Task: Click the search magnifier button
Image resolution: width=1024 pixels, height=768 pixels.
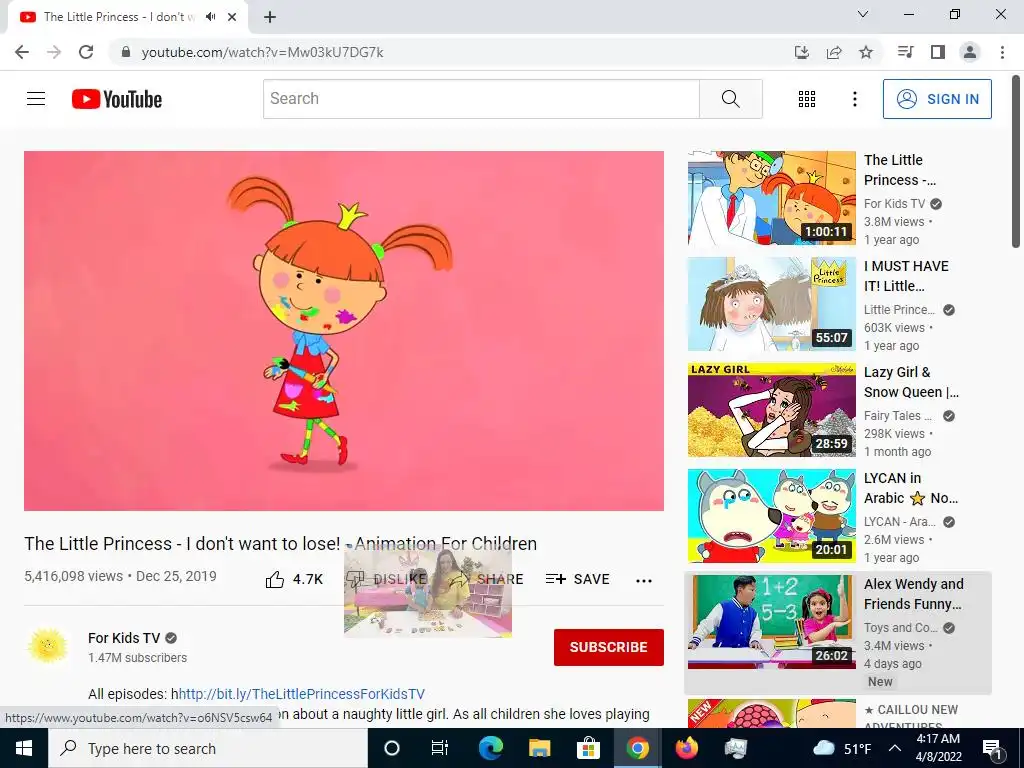Action: 731,99
